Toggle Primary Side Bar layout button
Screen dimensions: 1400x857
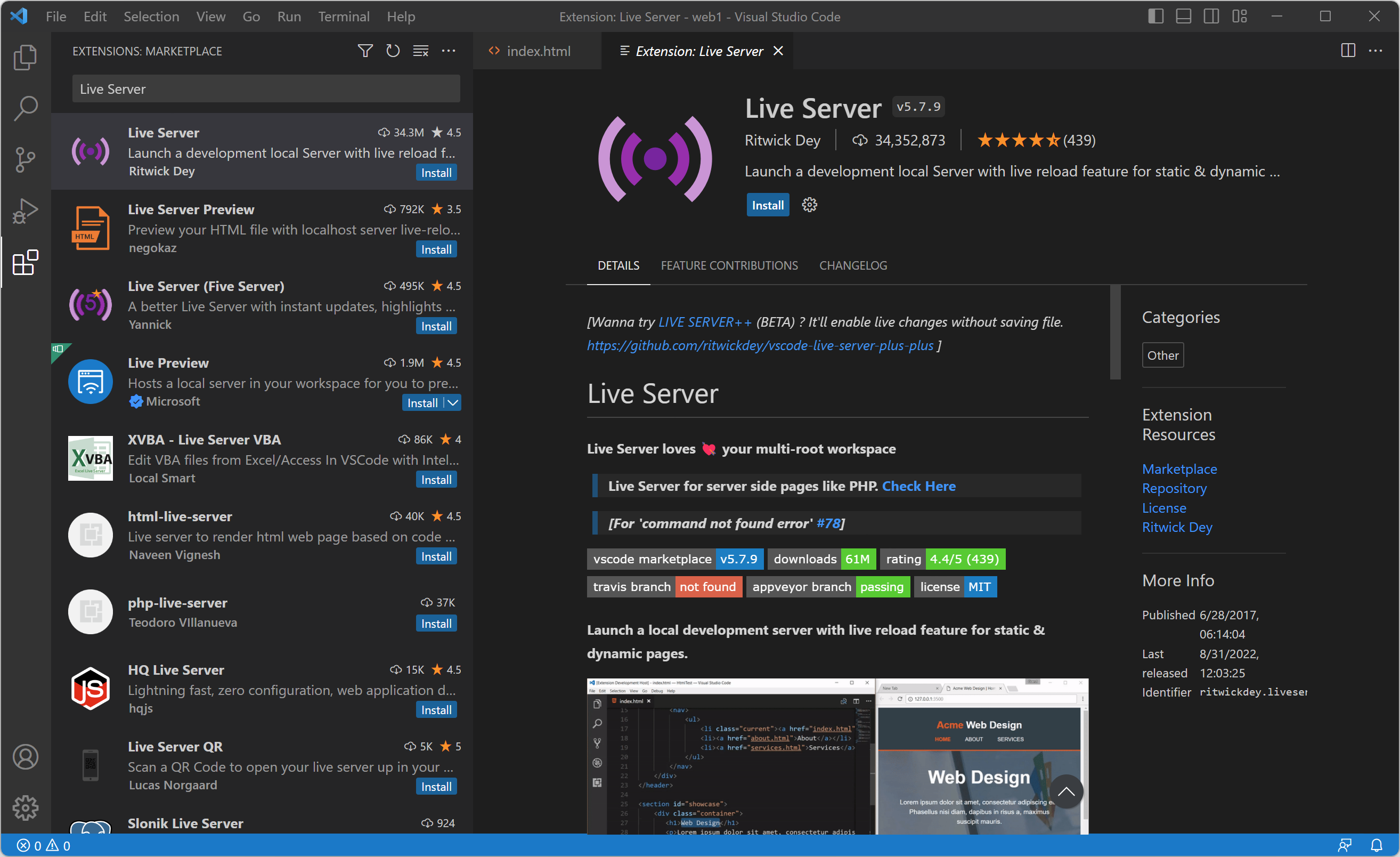tap(1155, 17)
